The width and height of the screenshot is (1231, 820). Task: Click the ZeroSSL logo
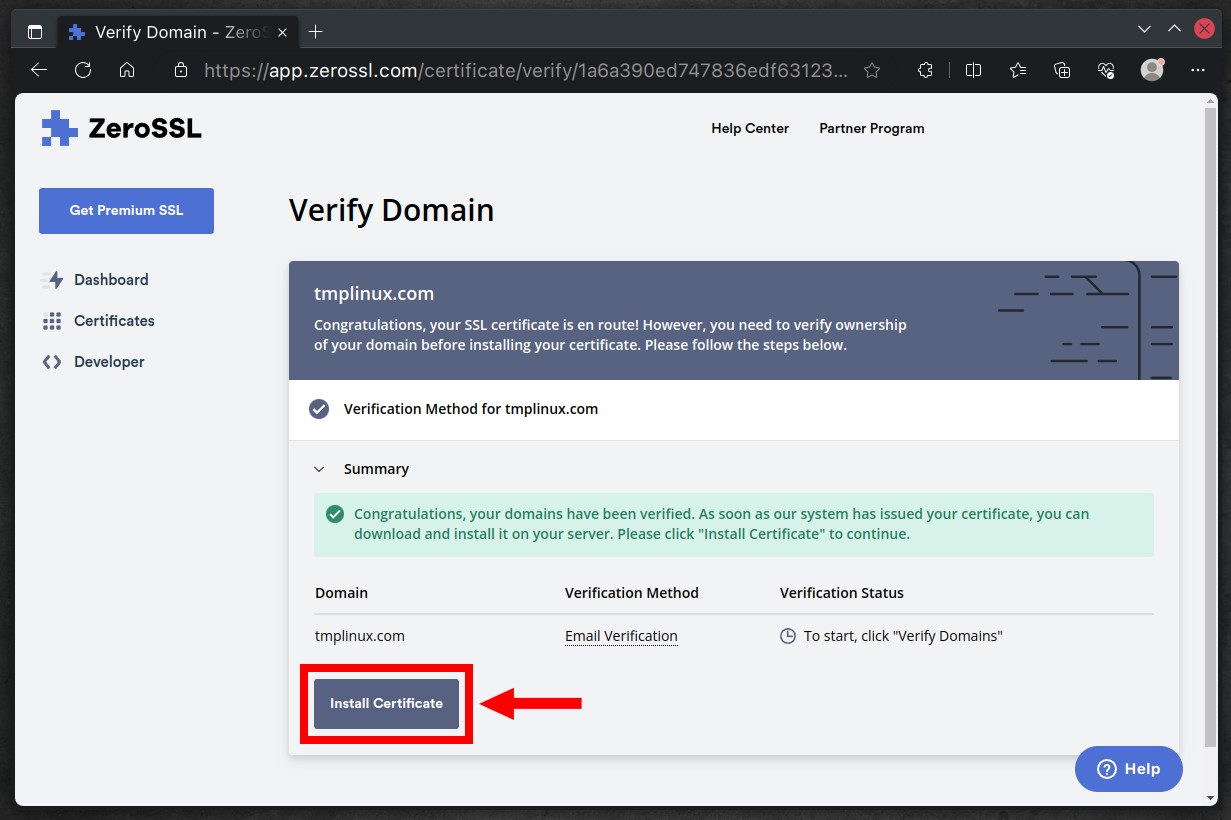121,128
